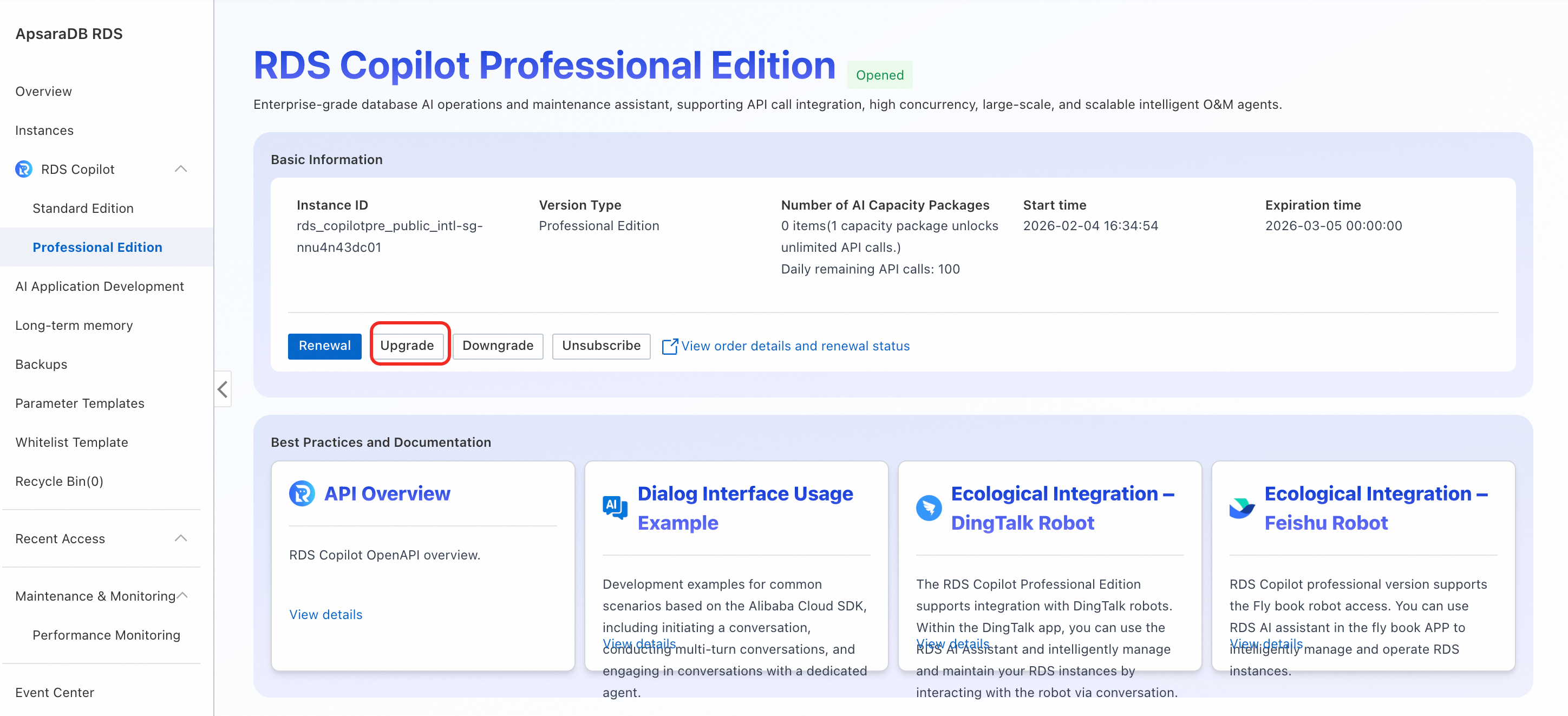1568x716 pixels.
Task: Collapse the sidebar with the left arrow handle
Action: (223, 389)
